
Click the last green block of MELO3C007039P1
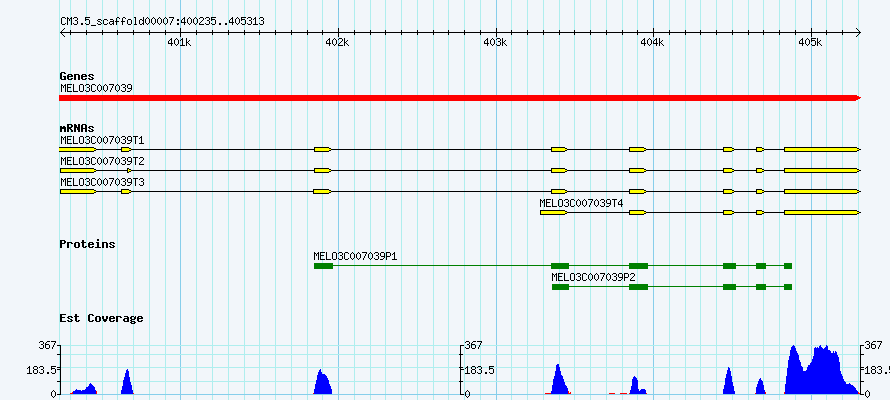[788, 266]
